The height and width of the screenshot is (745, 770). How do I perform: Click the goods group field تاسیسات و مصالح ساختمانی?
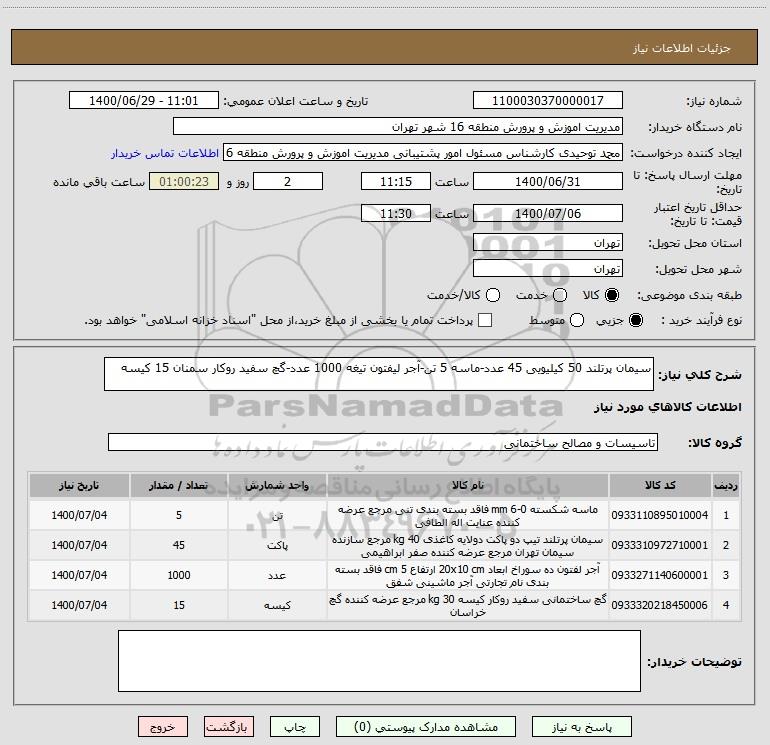pyautogui.click(x=383, y=442)
